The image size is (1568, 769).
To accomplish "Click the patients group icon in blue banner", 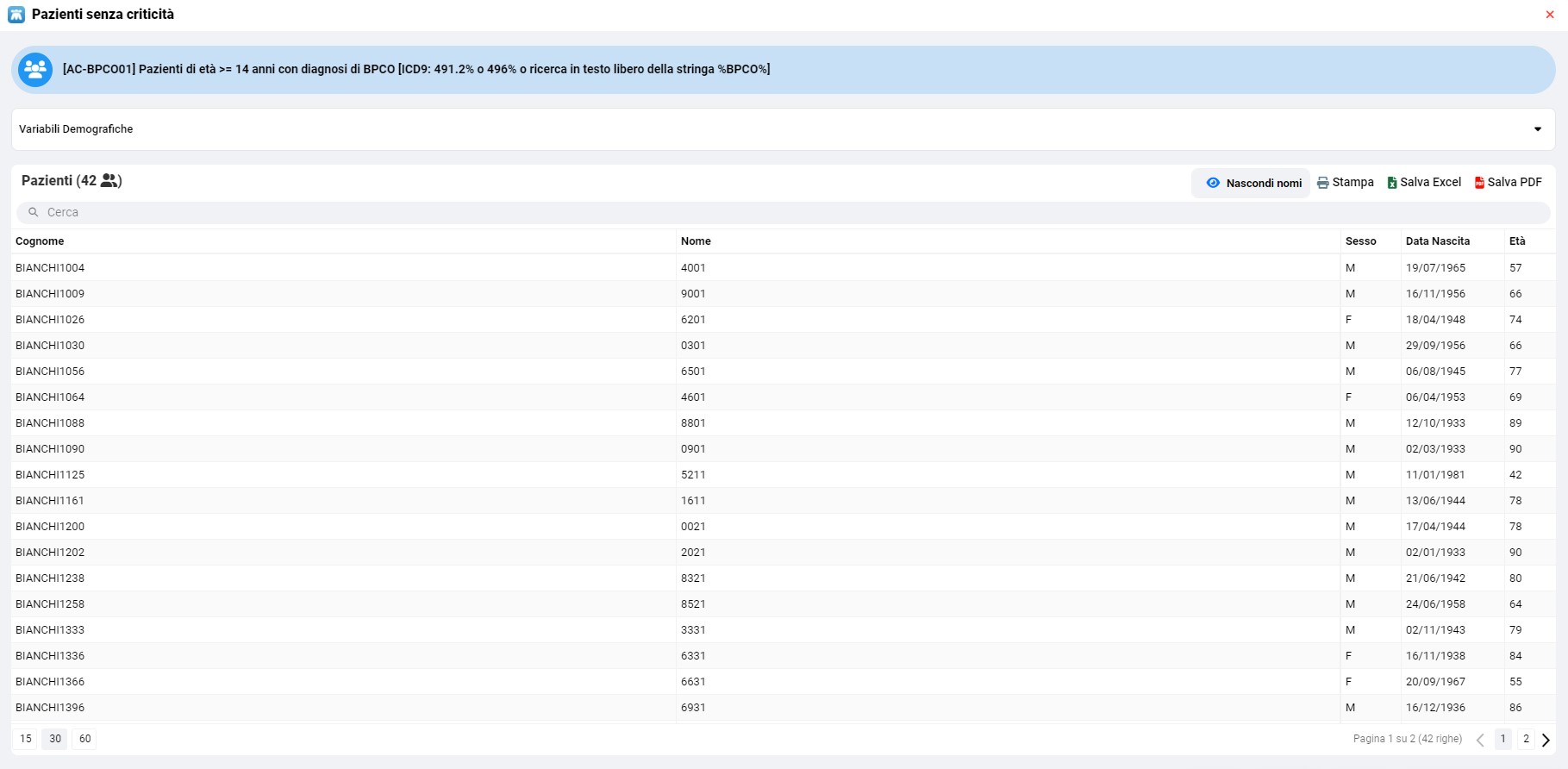I will (35, 70).
